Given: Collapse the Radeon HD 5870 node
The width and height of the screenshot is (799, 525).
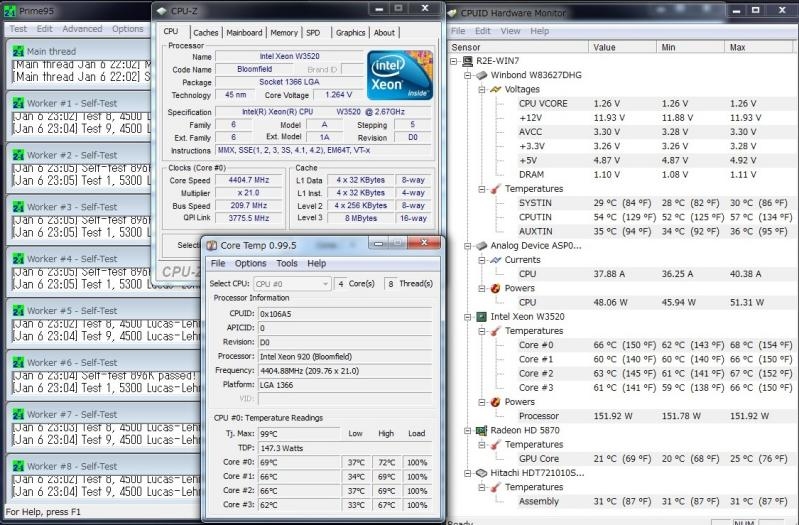Looking at the screenshot, I should pyautogui.click(x=468, y=429).
